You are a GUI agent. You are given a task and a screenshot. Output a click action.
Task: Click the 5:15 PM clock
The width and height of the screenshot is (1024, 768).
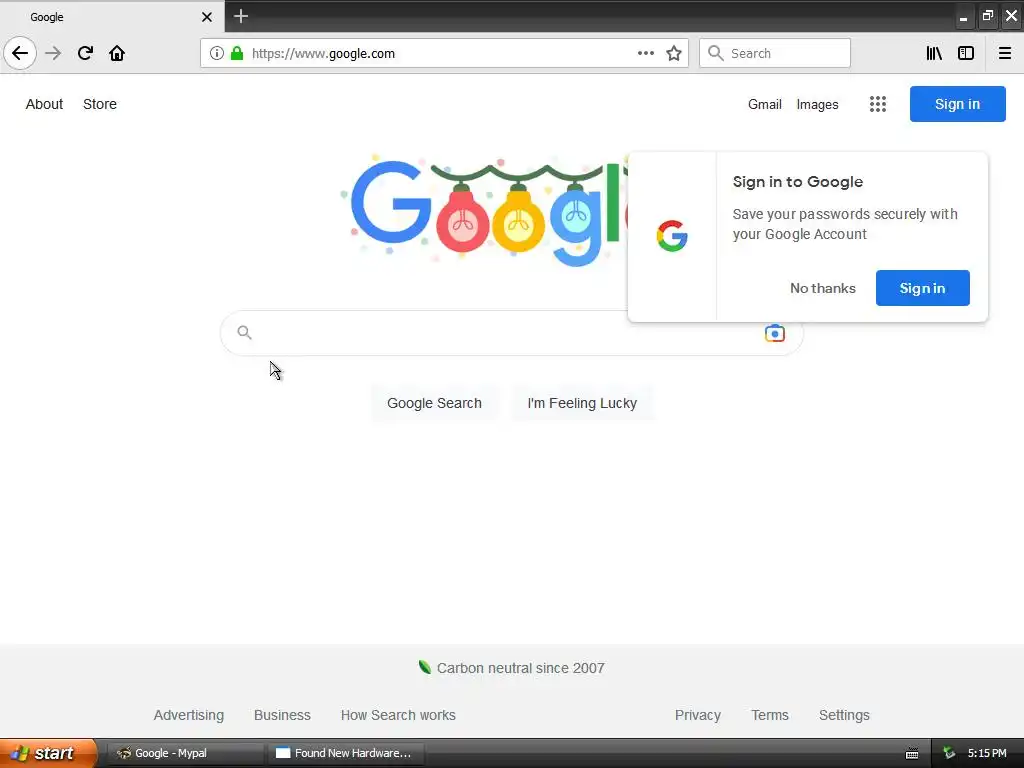tap(987, 753)
